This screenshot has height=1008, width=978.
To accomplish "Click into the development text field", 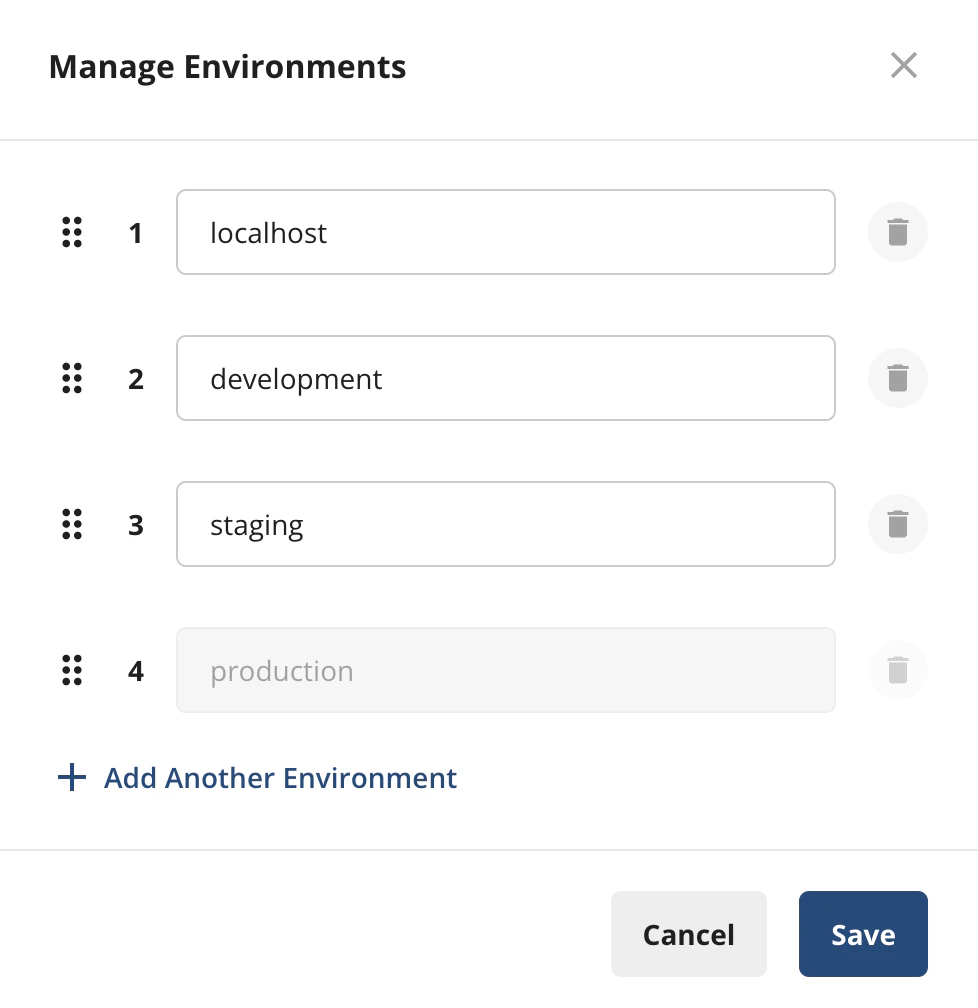I will coord(505,378).
